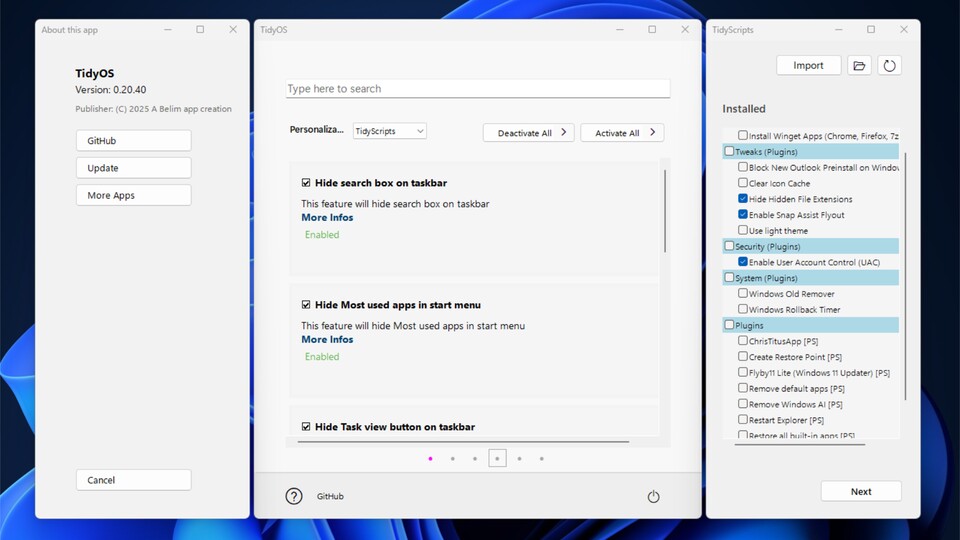960x540 pixels.
Task: Check Remove default apps [PS] checkbox
Action: (x=743, y=388)
